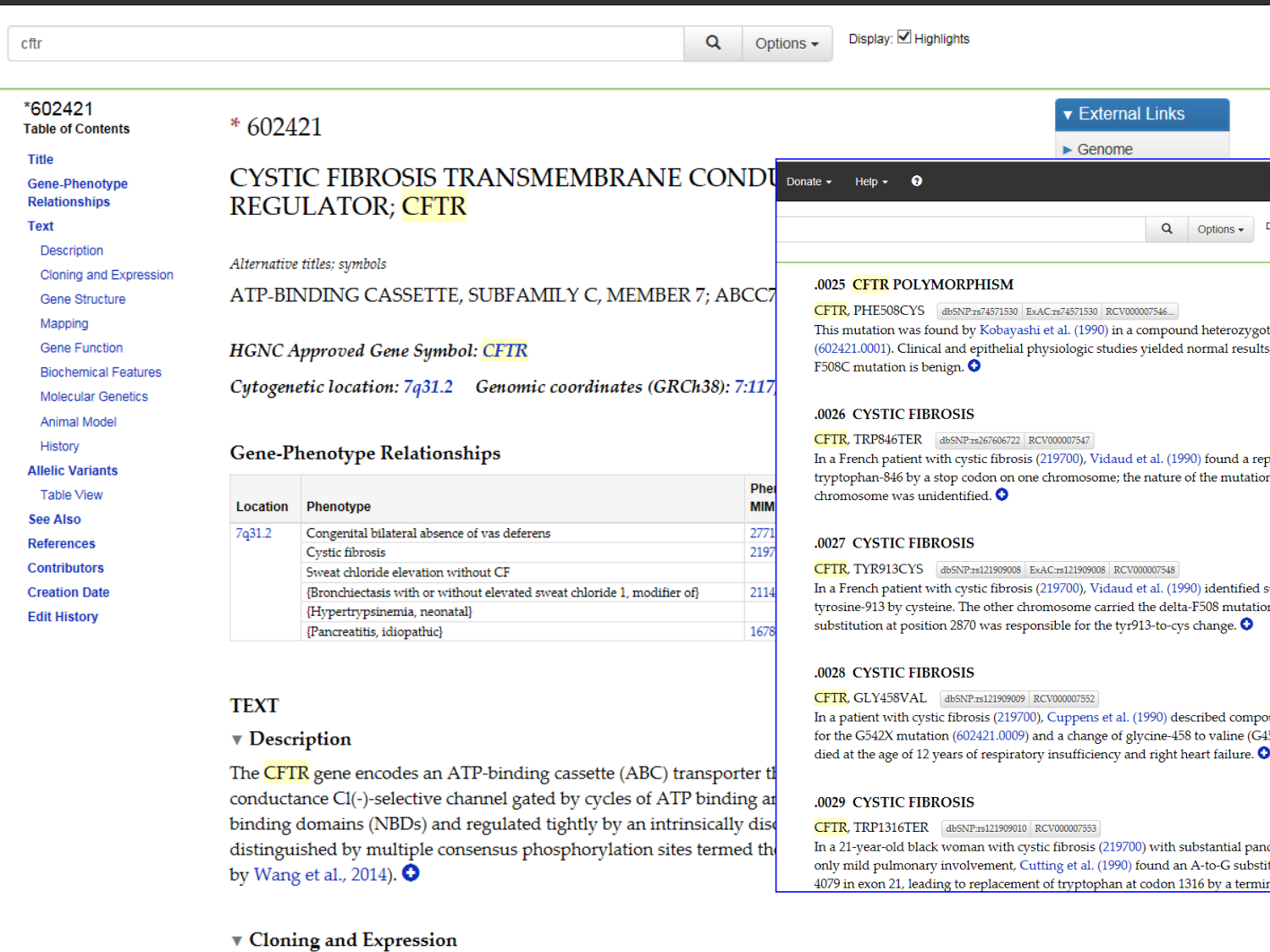Collapse the Cloning and Expression section

237,940
